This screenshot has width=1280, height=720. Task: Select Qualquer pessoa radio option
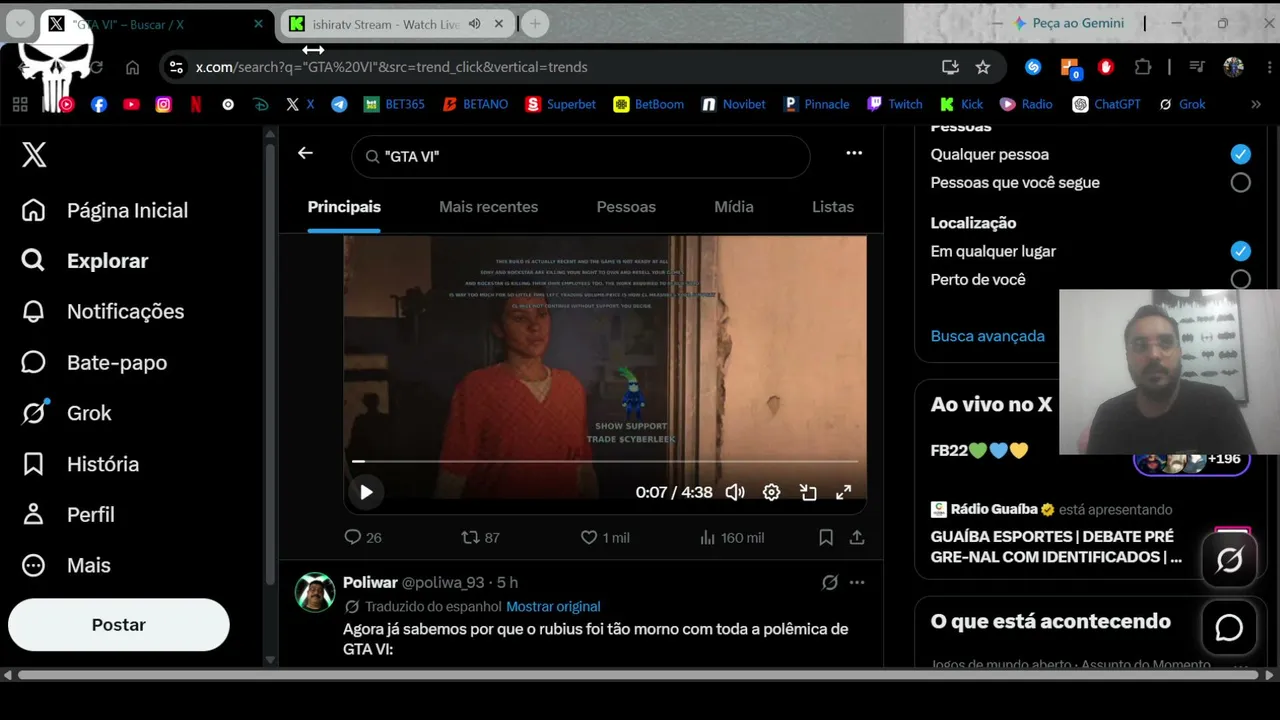pos(1241,154)
